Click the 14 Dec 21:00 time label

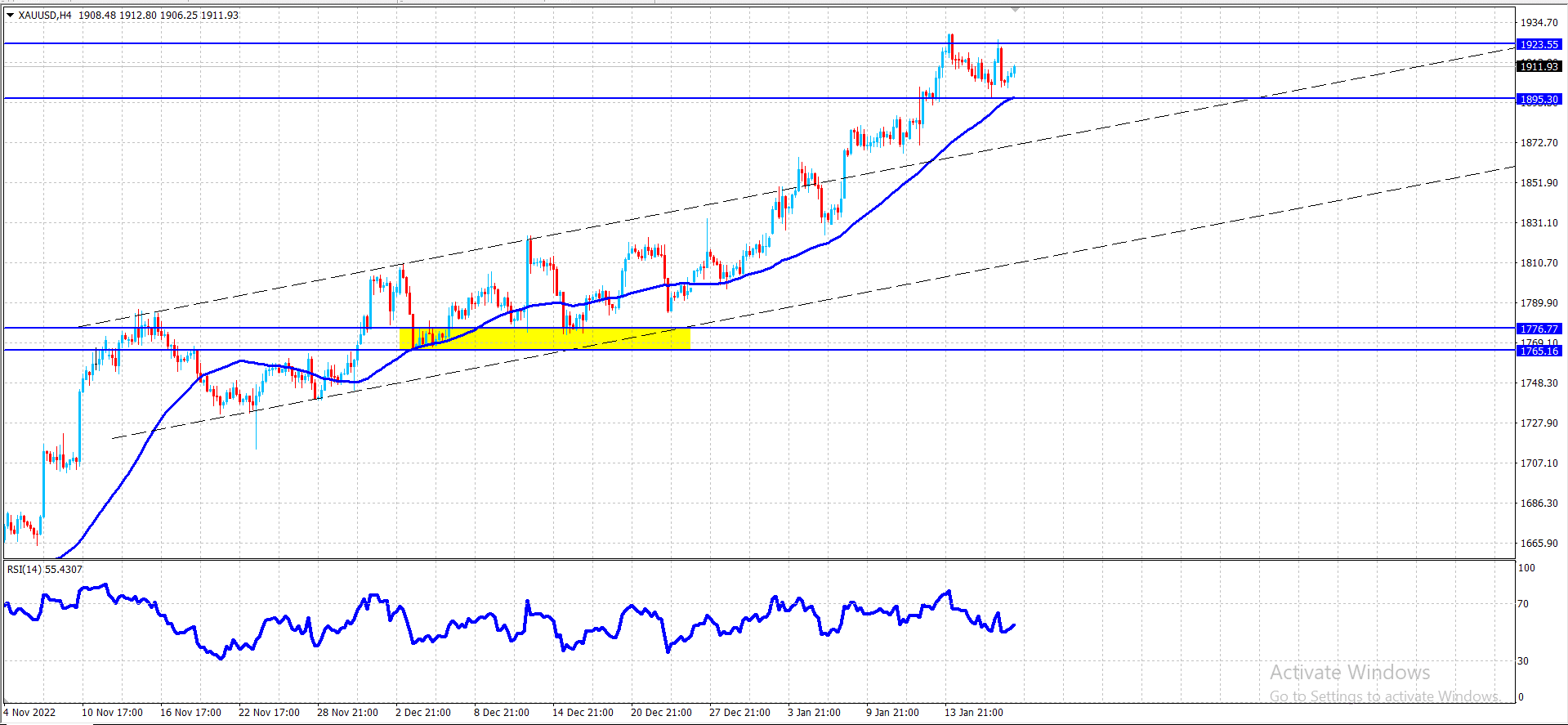(583, 712)
